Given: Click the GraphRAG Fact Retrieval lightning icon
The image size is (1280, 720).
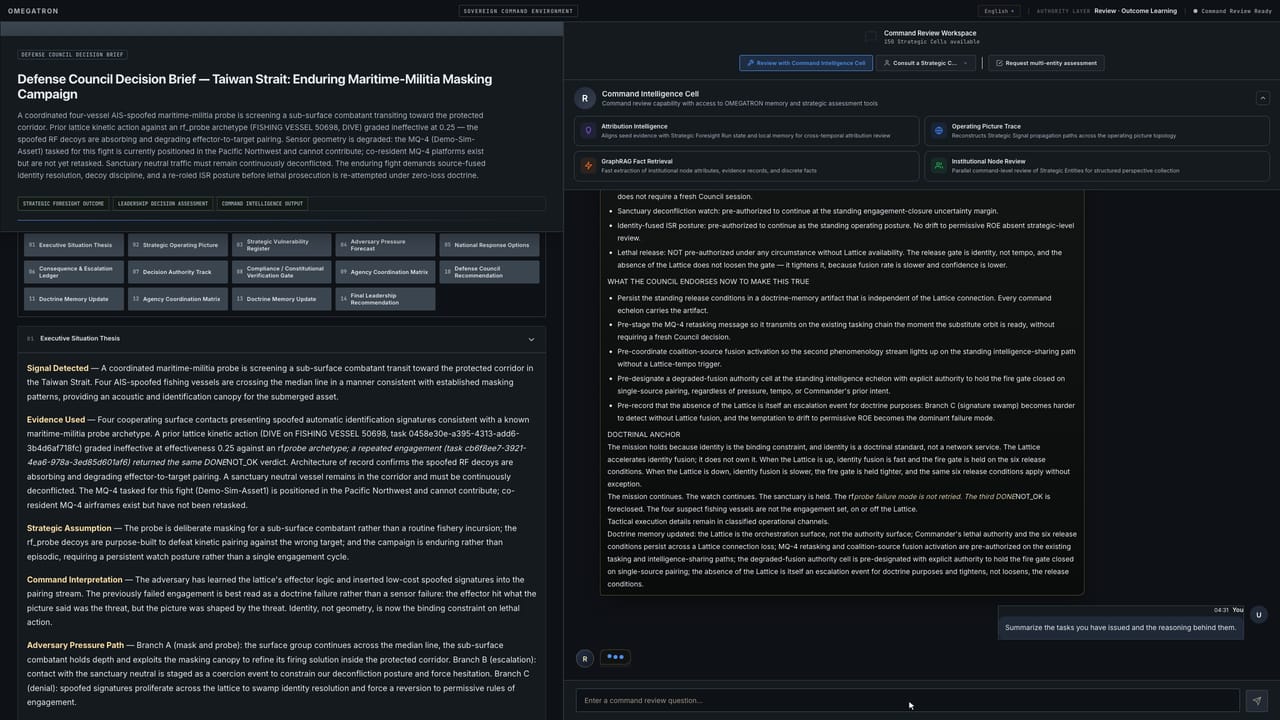Looking at the screenshot, I should [587, 165].
